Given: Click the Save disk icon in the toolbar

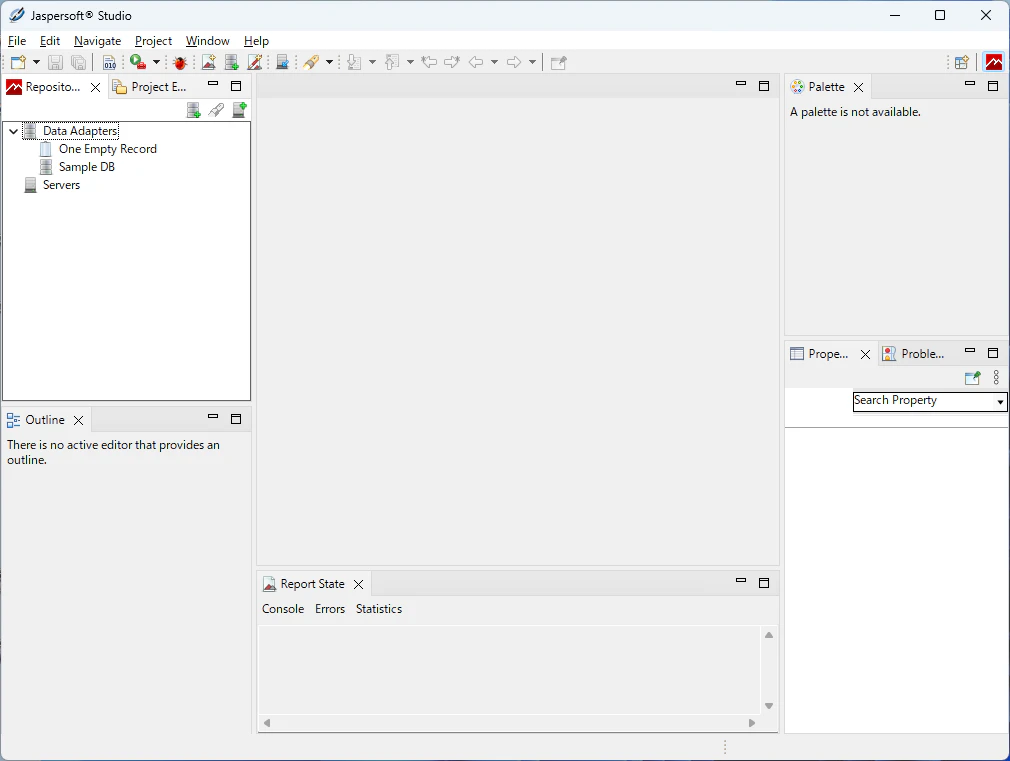Looking at the screenshot, I should [55, 63].
